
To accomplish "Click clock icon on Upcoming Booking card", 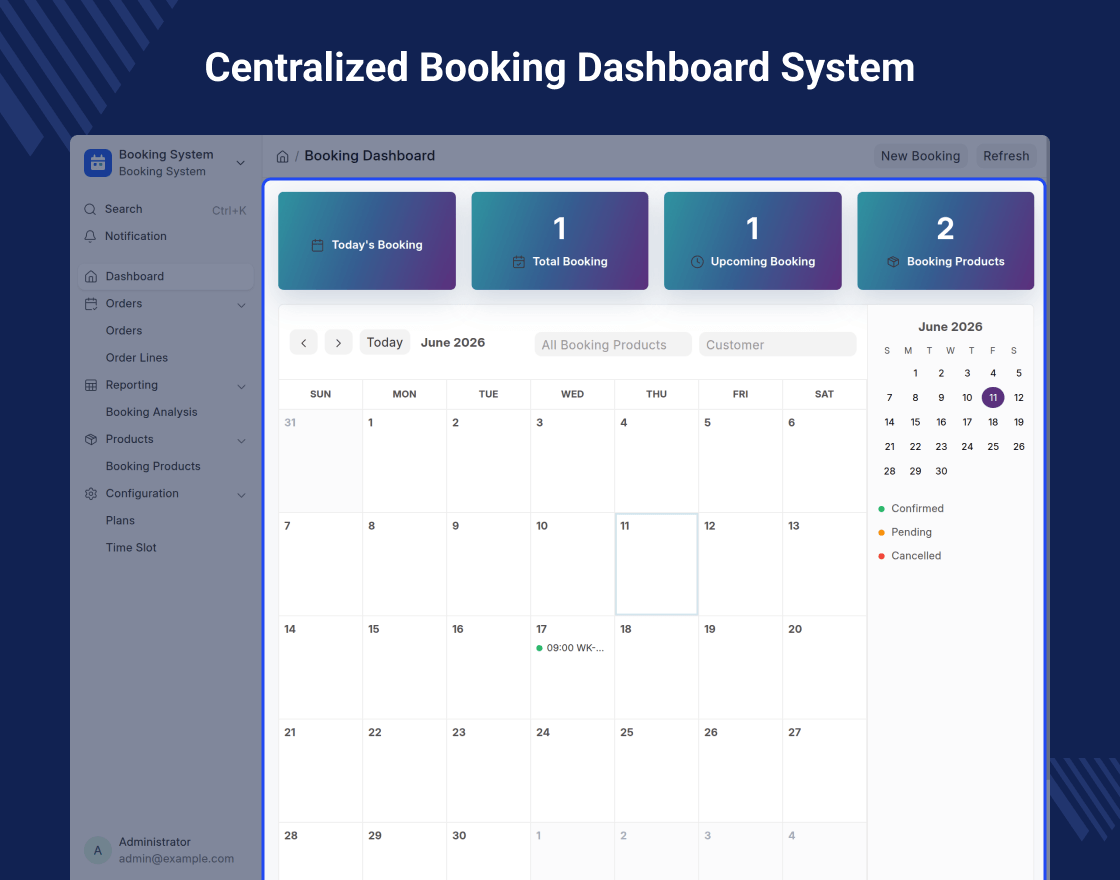I will 697,262.
